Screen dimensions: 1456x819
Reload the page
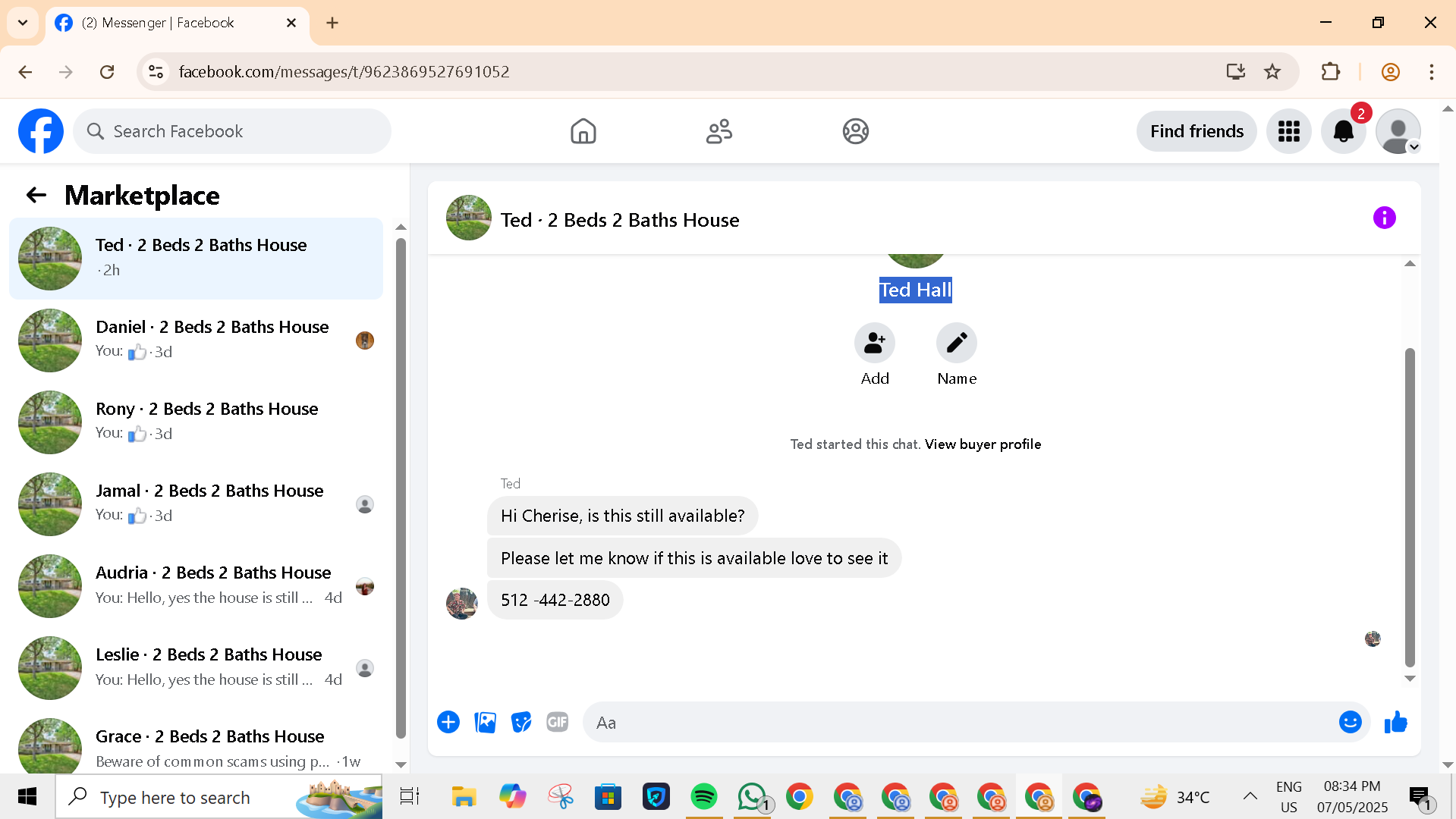click(107, 72)
